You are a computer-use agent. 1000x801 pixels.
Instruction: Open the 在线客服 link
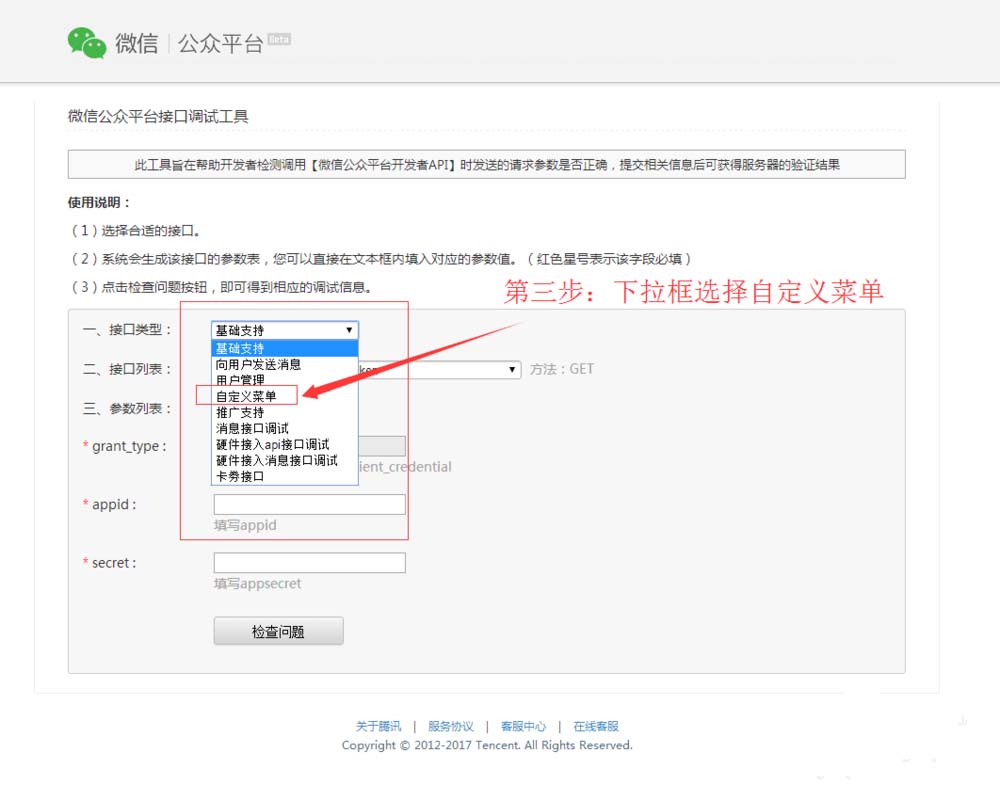click(x=595, y=726)
